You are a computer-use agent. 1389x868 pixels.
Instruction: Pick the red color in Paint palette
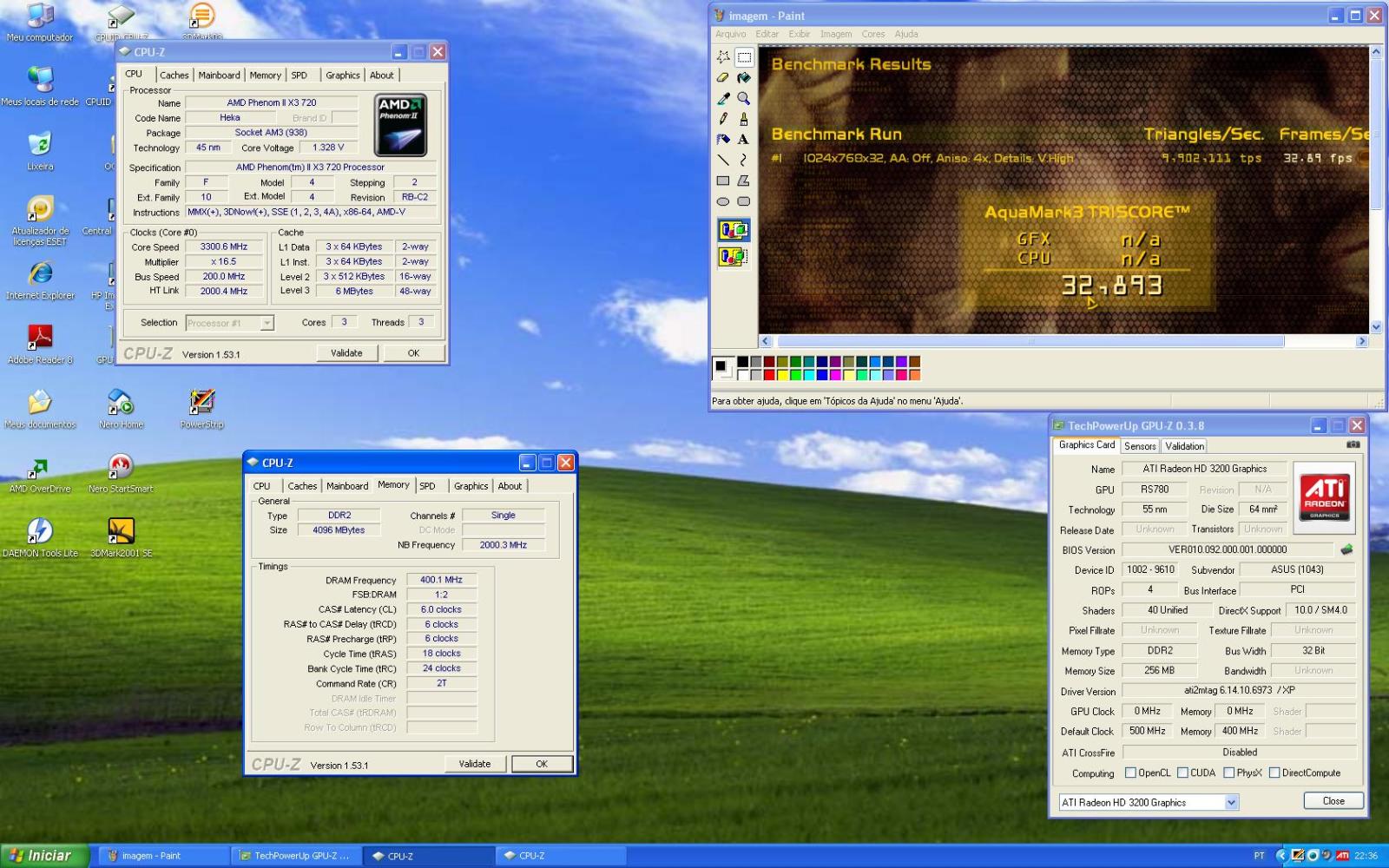(769, 375)
